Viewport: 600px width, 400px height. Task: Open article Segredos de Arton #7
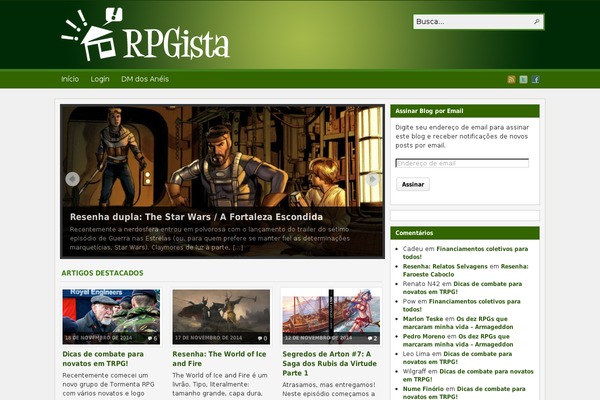[x=329, y=363]
